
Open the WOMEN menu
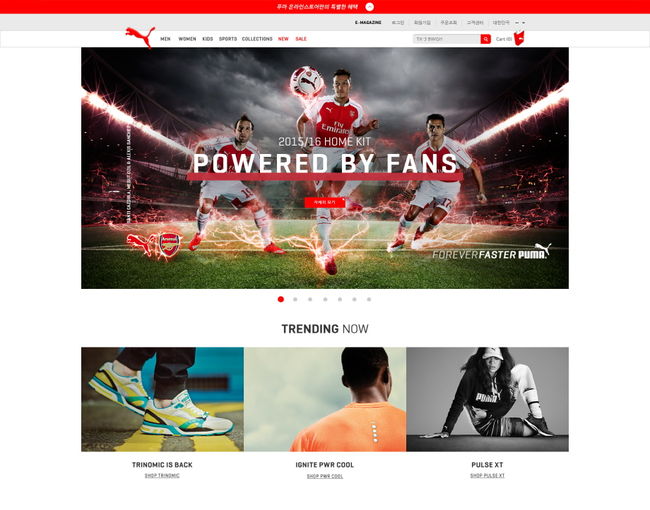(187, 39)
